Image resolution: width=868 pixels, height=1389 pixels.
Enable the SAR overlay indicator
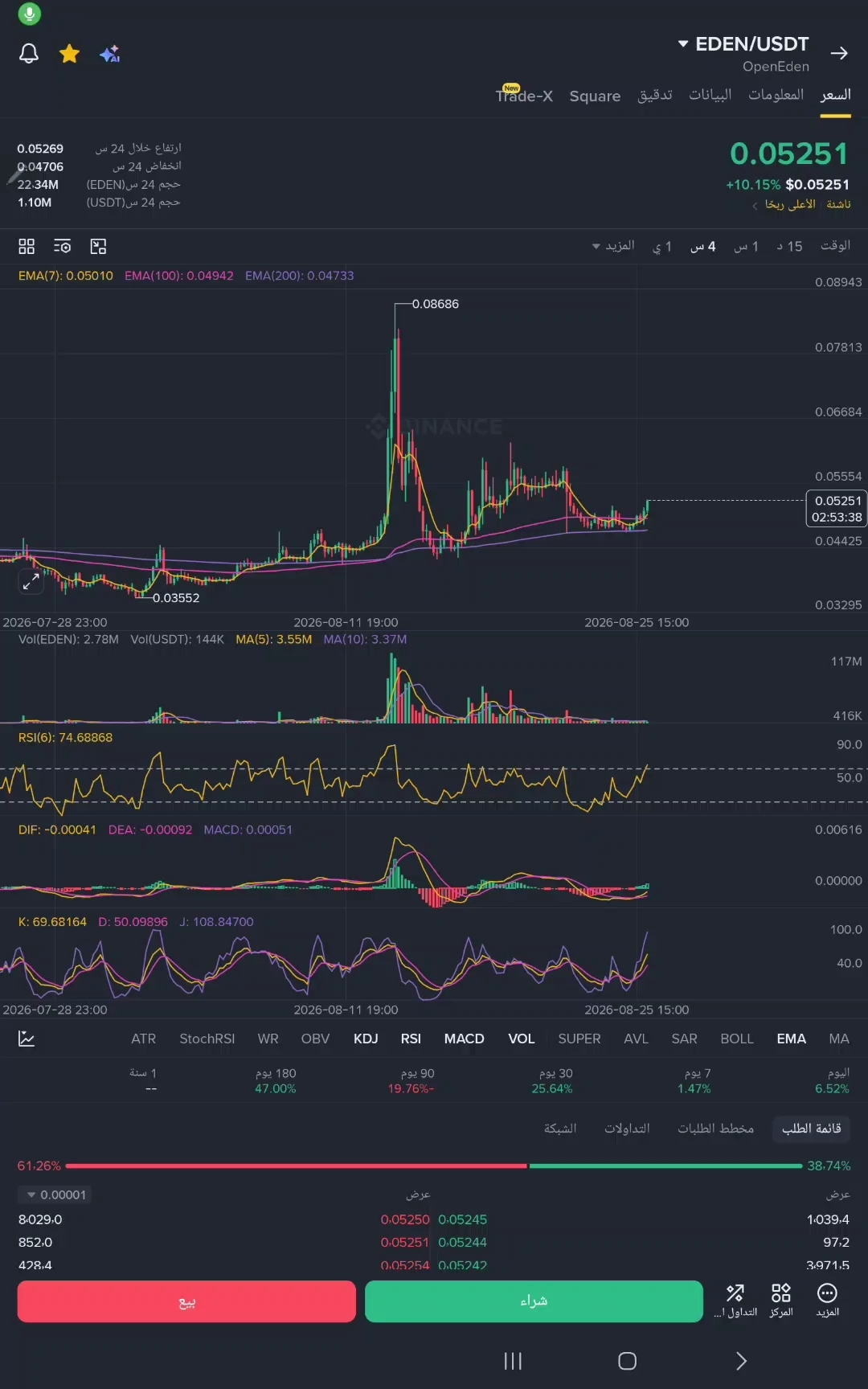tap(684, 1039)
